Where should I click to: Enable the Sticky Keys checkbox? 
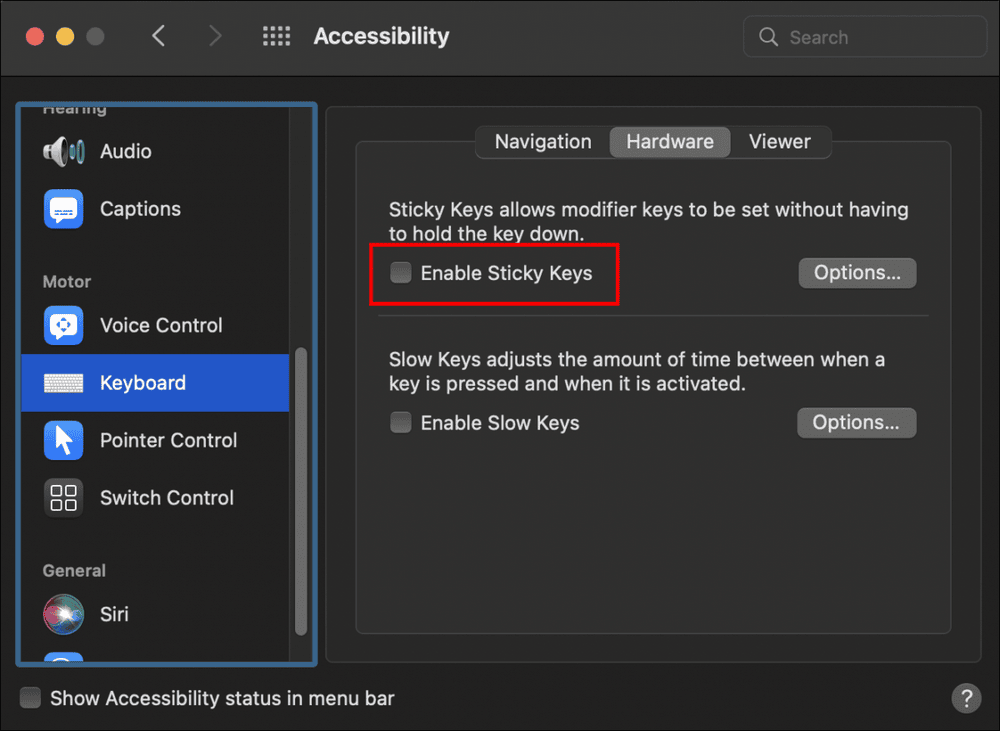click(401, 273)
